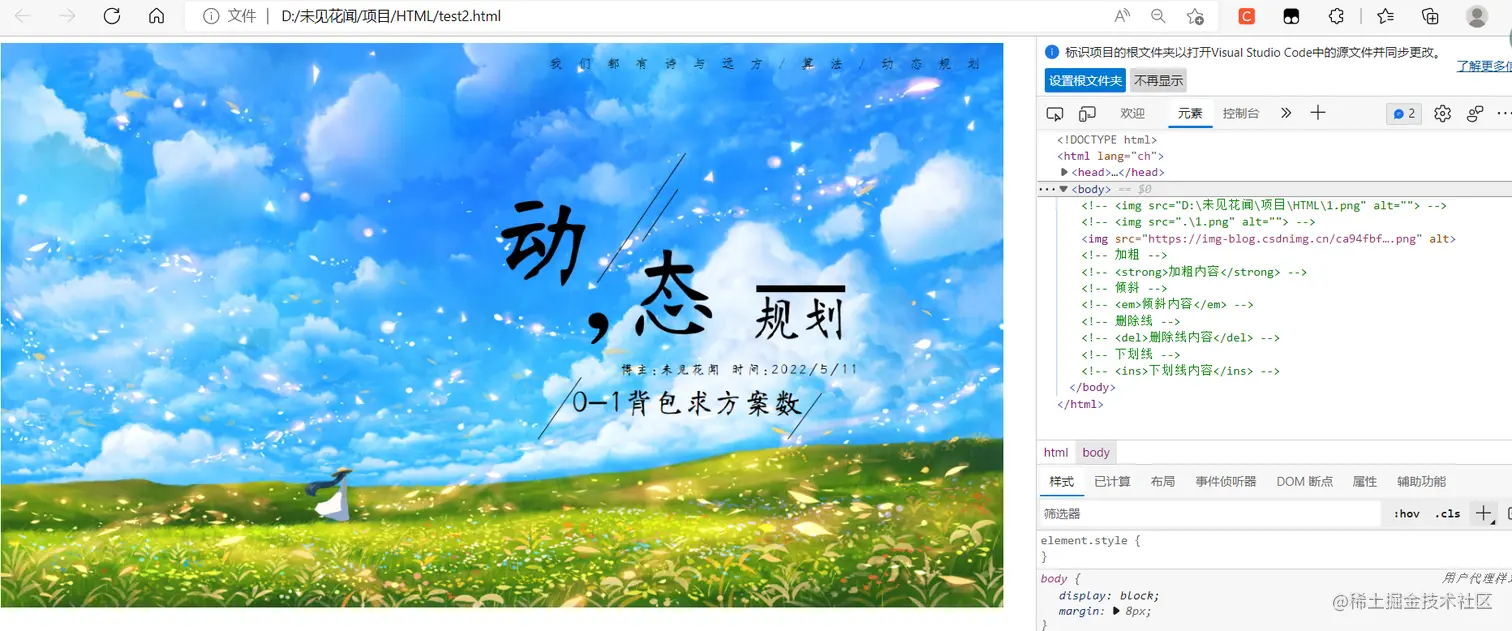Add a new DevTools tool with plus icon
Viewport: 1512px width, 631px height.
coord(1318,113)
